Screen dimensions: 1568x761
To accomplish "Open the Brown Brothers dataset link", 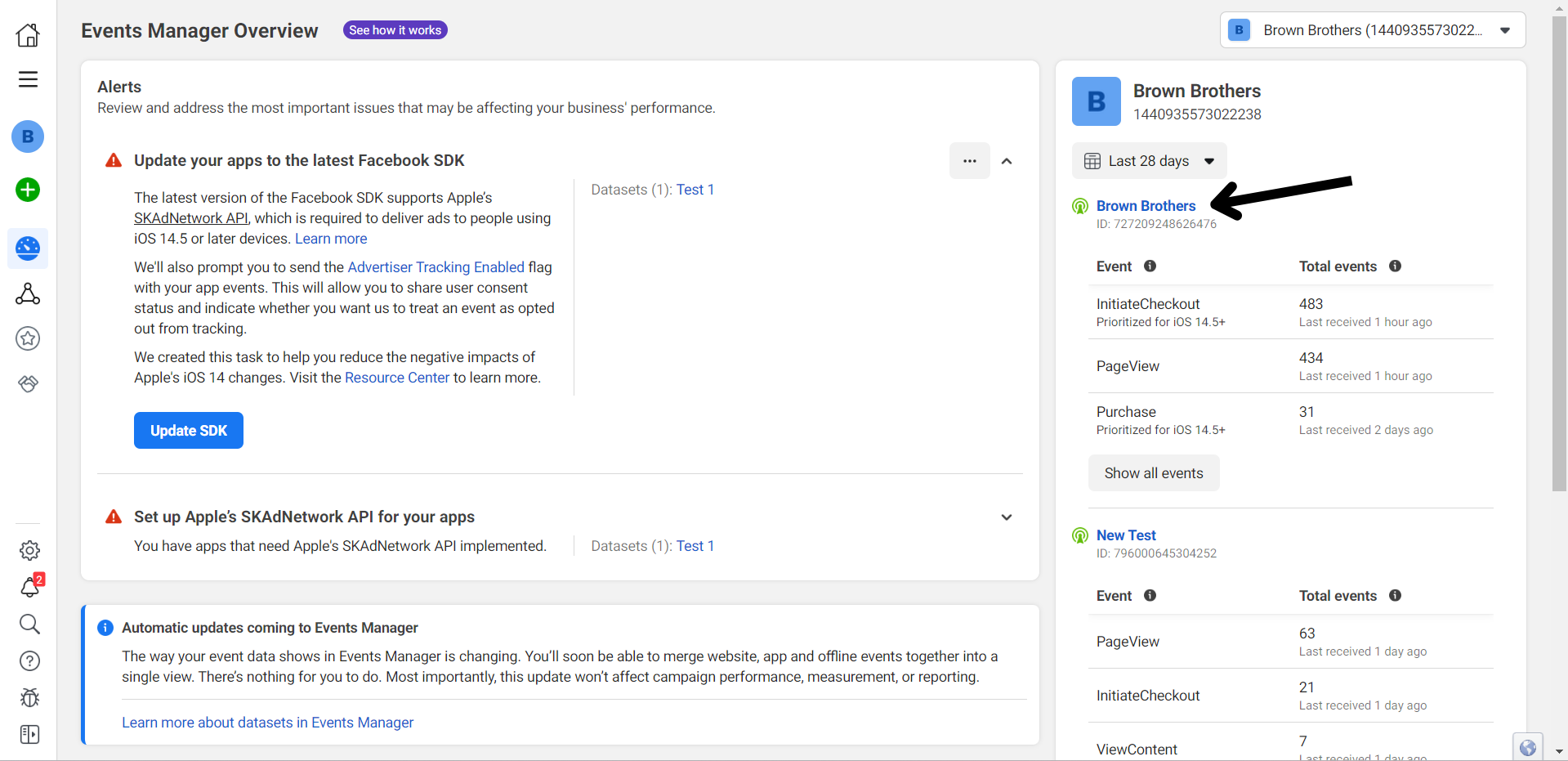I will click(x=1146, y=206).
